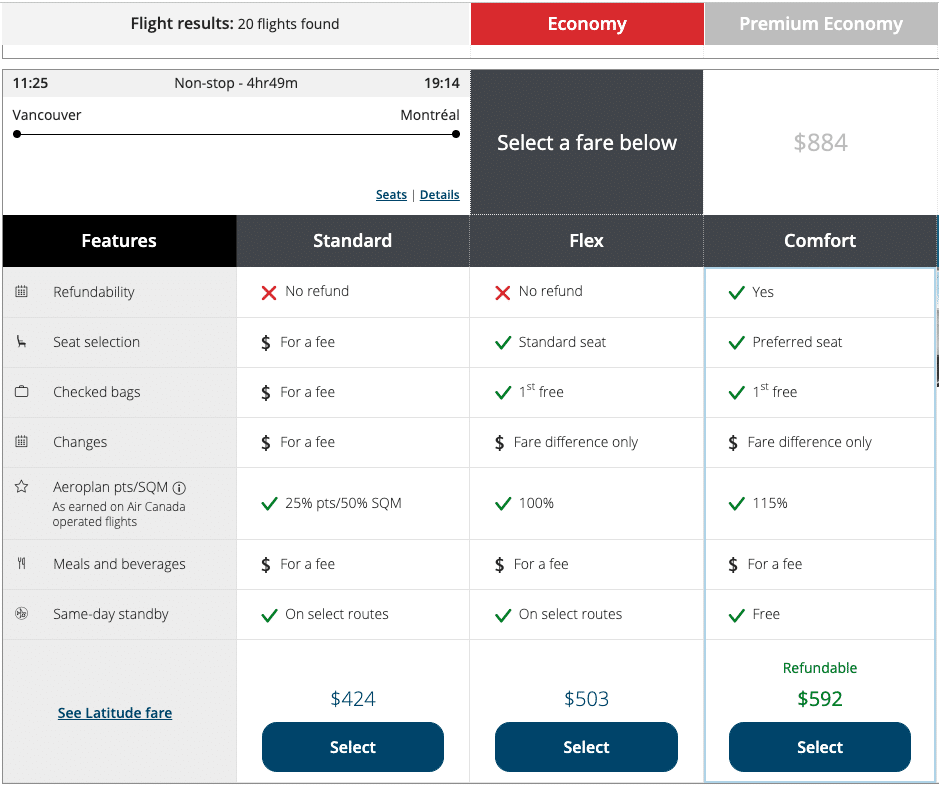Click the Aeroplan star icon
Image resolution: width=939 pixels, height=785 pixels.
[22, 487]
